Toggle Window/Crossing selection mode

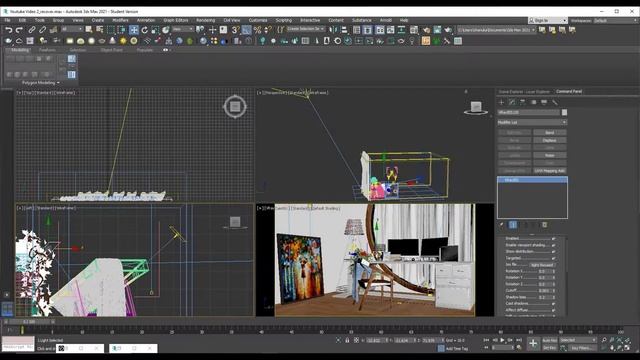coord(121,30)
